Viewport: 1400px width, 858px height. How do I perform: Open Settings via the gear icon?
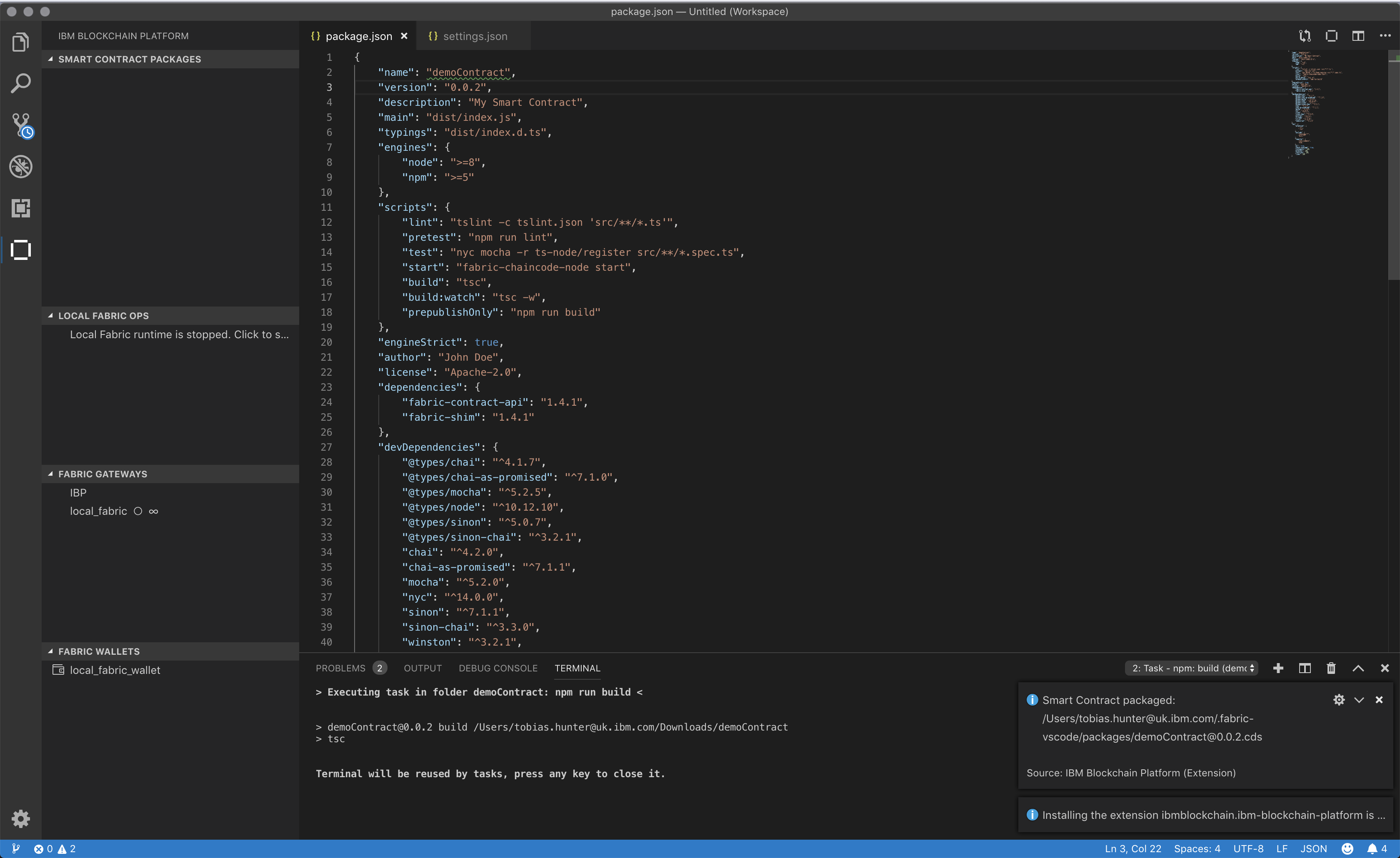[21, 818]
